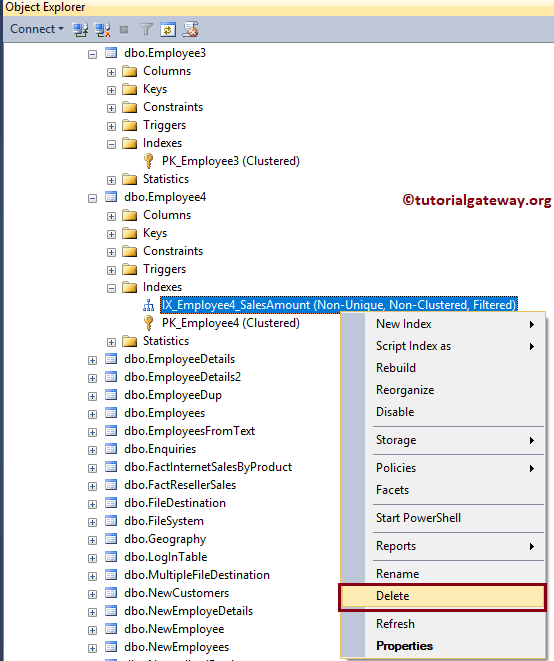Select dbo.FactResellerSales table icon
Screen dimensions: 554x661
point(111,485)
